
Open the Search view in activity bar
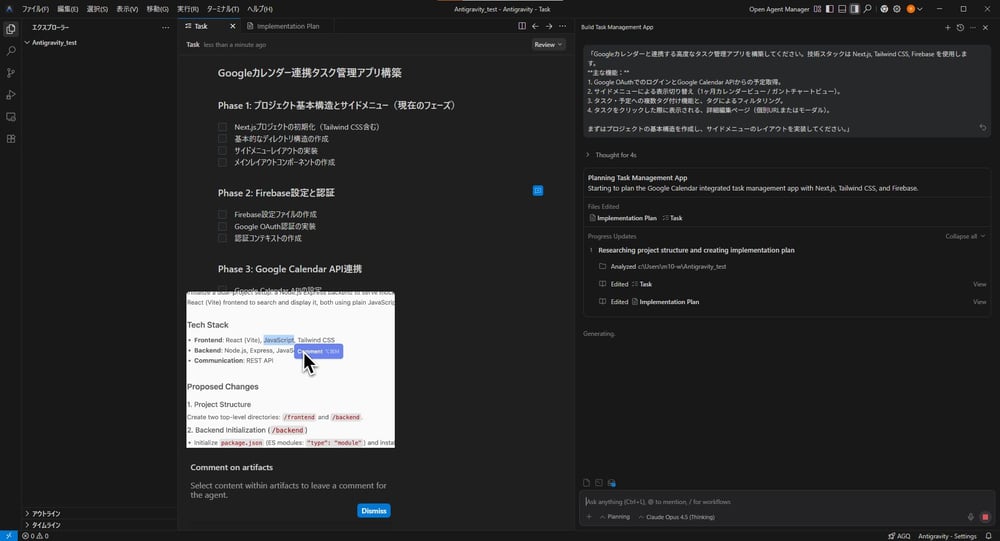click(11, 51)
